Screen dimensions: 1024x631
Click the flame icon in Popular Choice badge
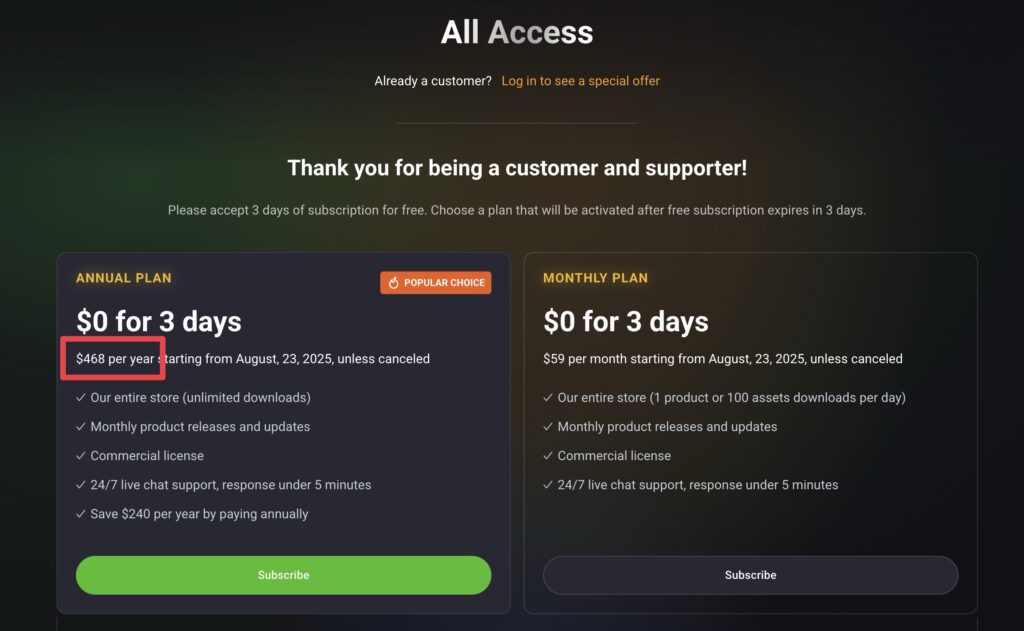click(393, 283)
